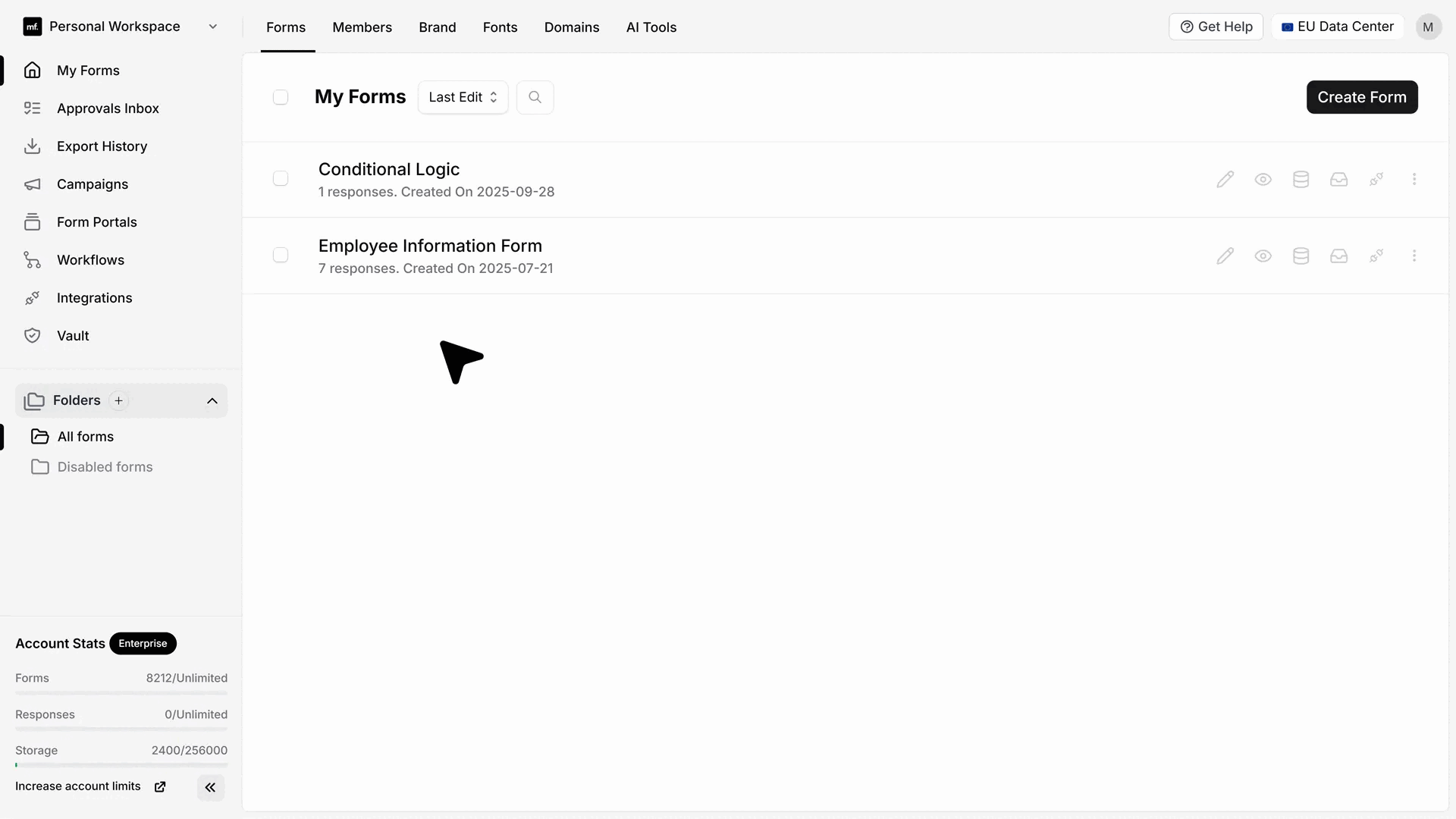Switch to the Forms tab
This screenshot has width=1456, height=819.
point(286,27)
